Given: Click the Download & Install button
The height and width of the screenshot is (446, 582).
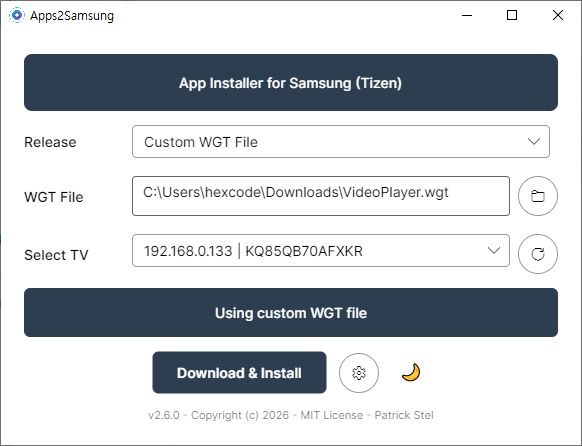Looking at the screenshot, I should [x=239, y=373].
